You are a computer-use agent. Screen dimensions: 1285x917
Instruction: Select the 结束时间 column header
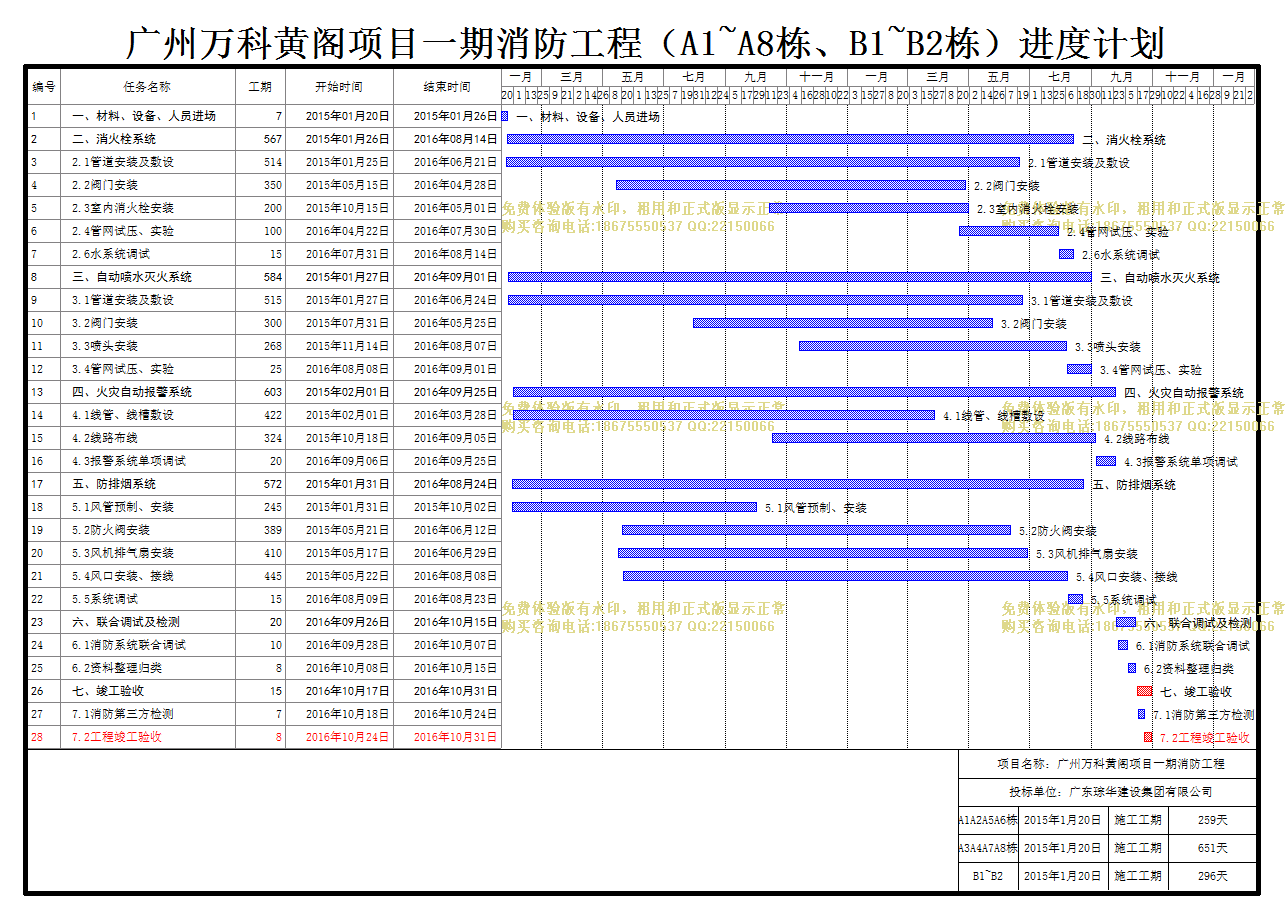(x=447, y=87)
